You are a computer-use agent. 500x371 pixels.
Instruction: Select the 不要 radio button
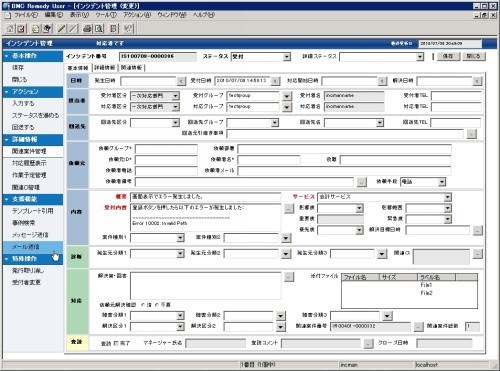[157, 305]
